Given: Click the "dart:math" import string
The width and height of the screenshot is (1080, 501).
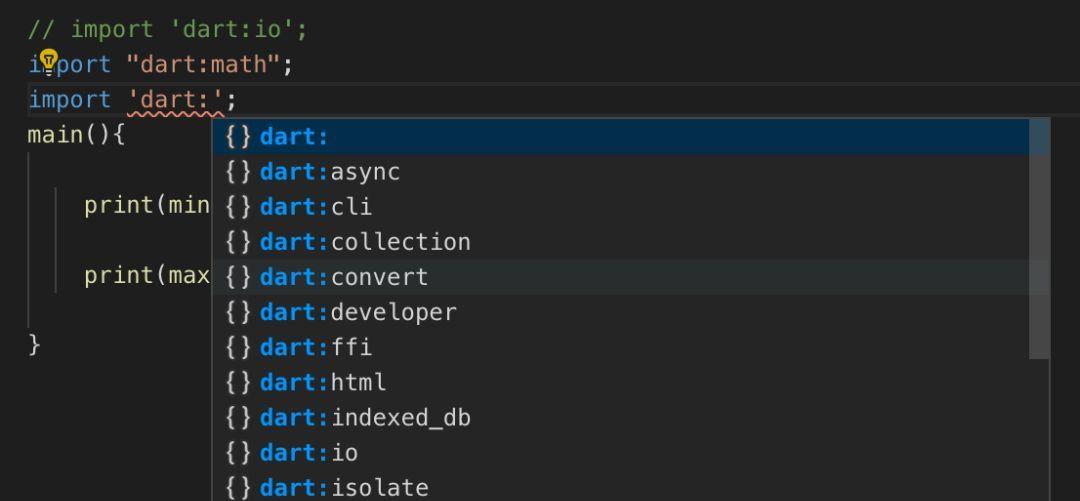Looking at the screenshot, I should tap(202, 65).
